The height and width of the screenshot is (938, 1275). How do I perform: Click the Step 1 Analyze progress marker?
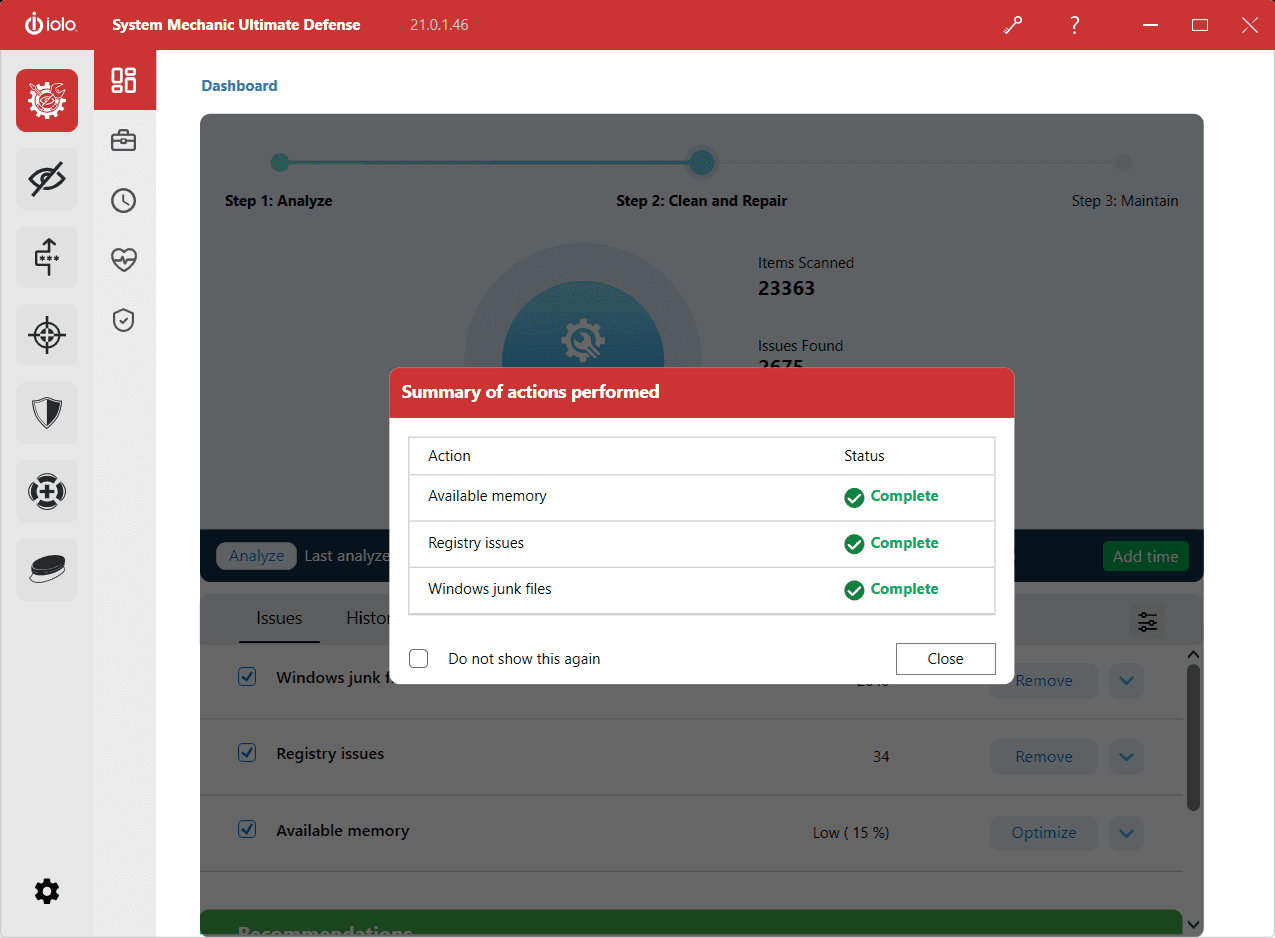280,162
